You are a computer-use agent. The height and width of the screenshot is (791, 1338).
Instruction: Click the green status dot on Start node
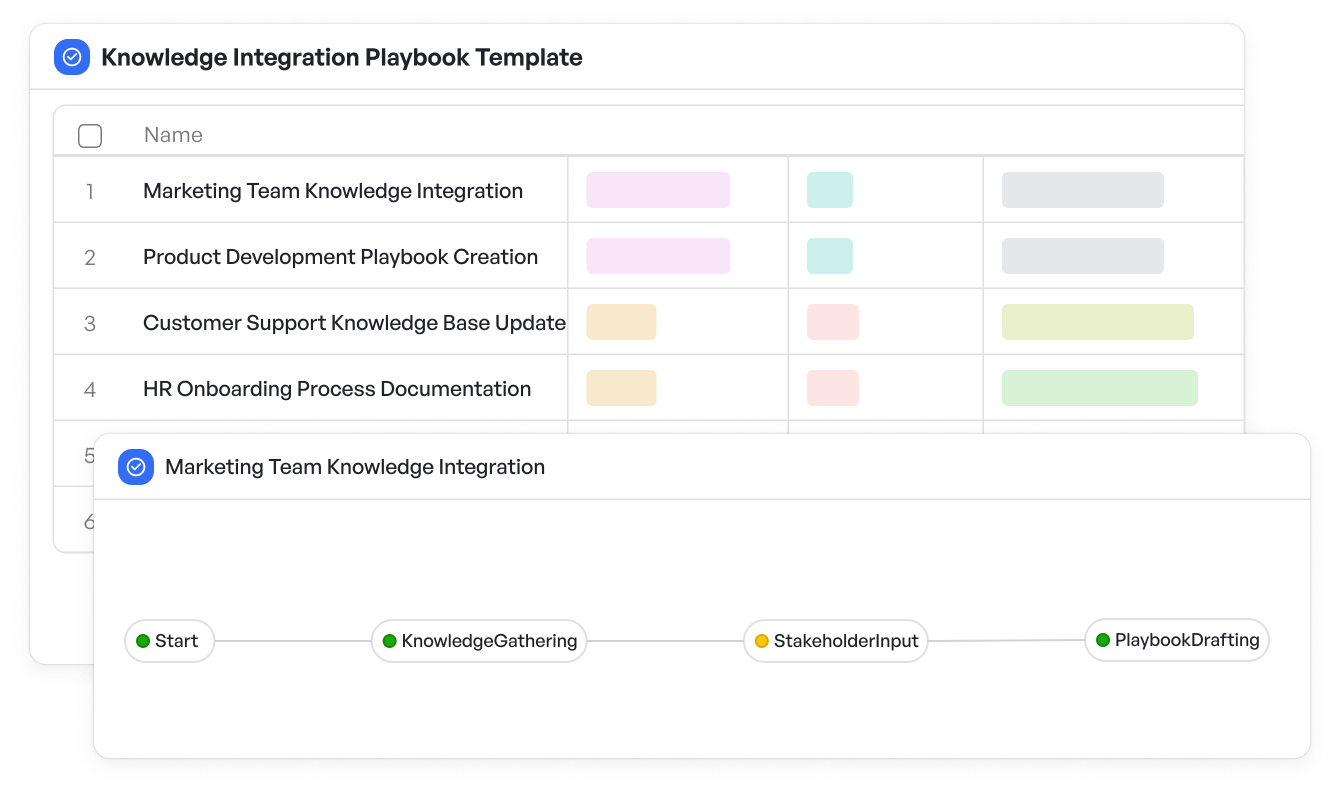[x=143, y=641]
